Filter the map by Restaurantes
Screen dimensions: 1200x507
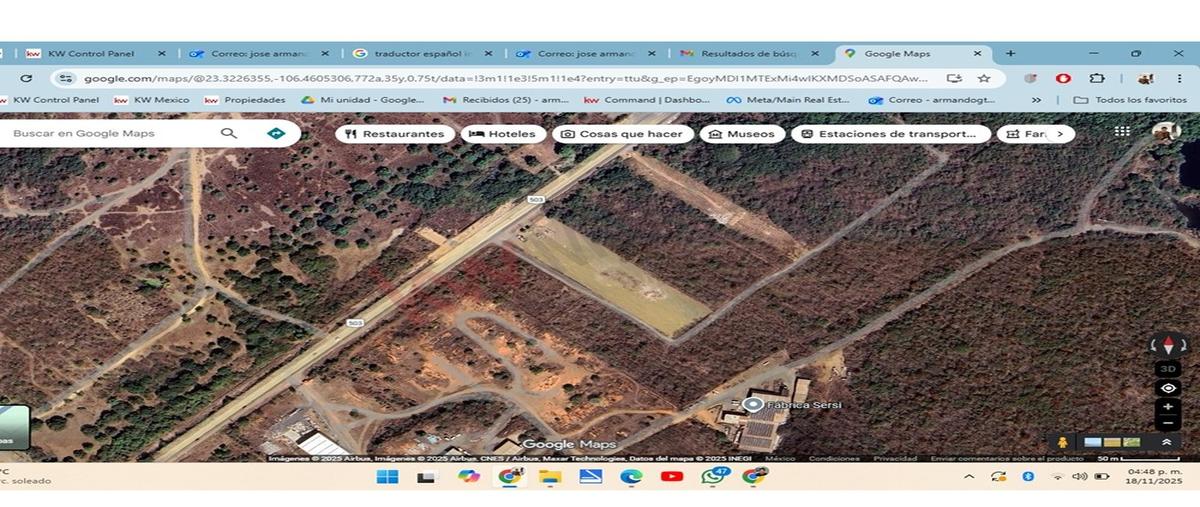[x=394, y=134]
